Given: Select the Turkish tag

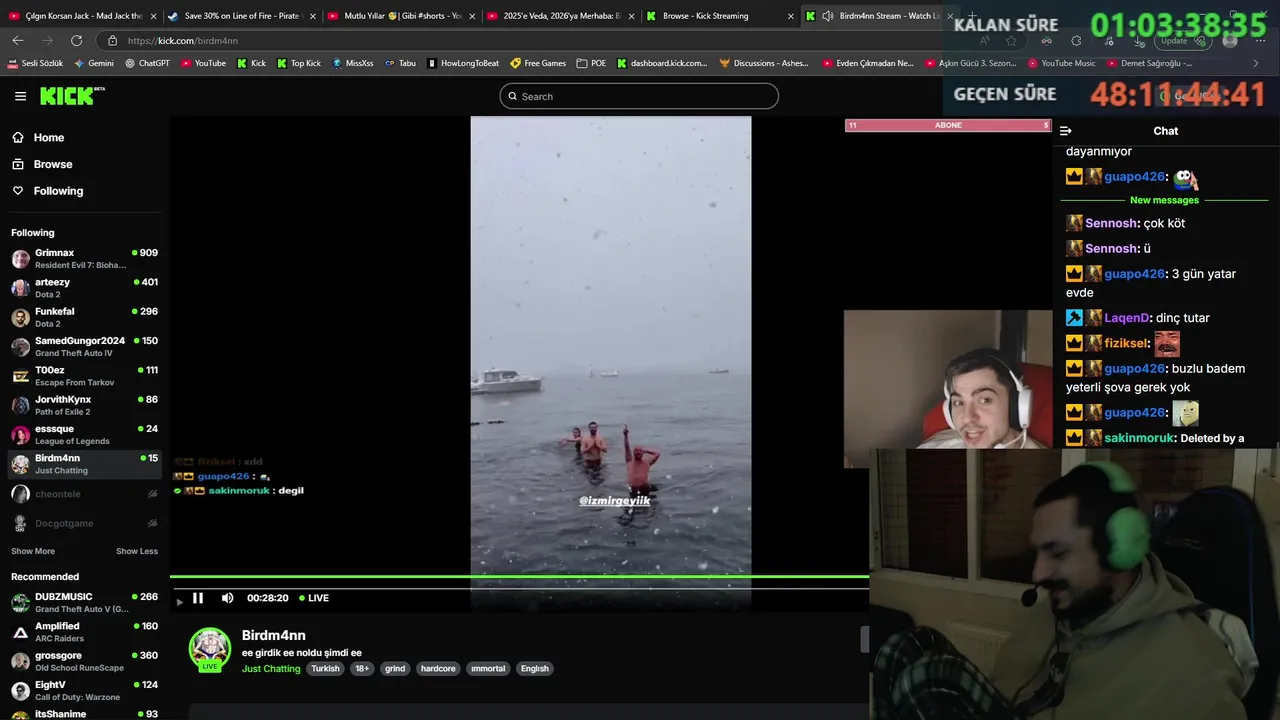Looking at the screenshot, I should tap(325, 669).
